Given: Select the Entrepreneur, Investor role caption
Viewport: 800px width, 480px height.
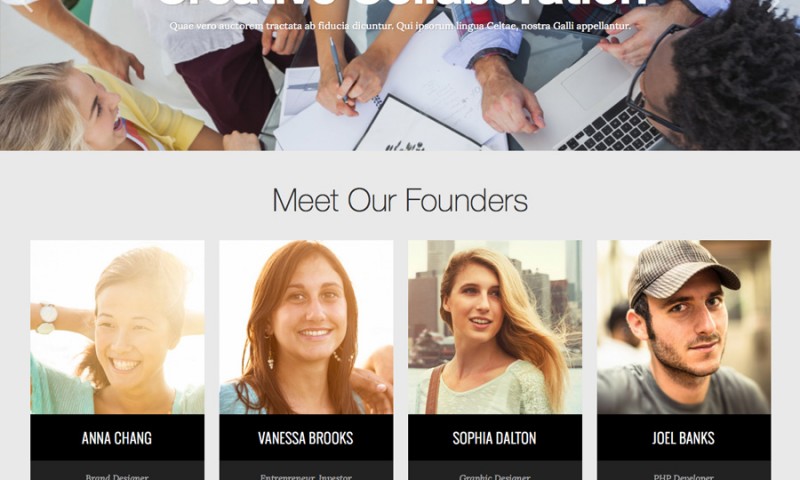Looking at the screenshot, I should pyautogui.click(x=306, y=477).
